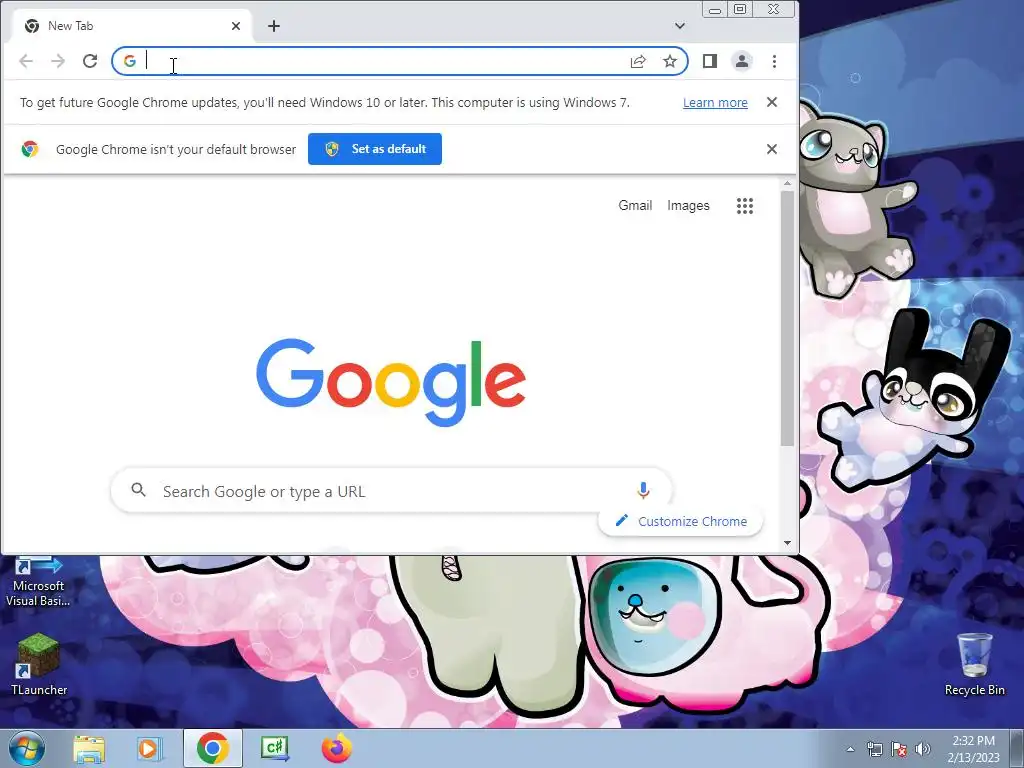
Task: Click the browser back arrow
Action: (26, 61)
